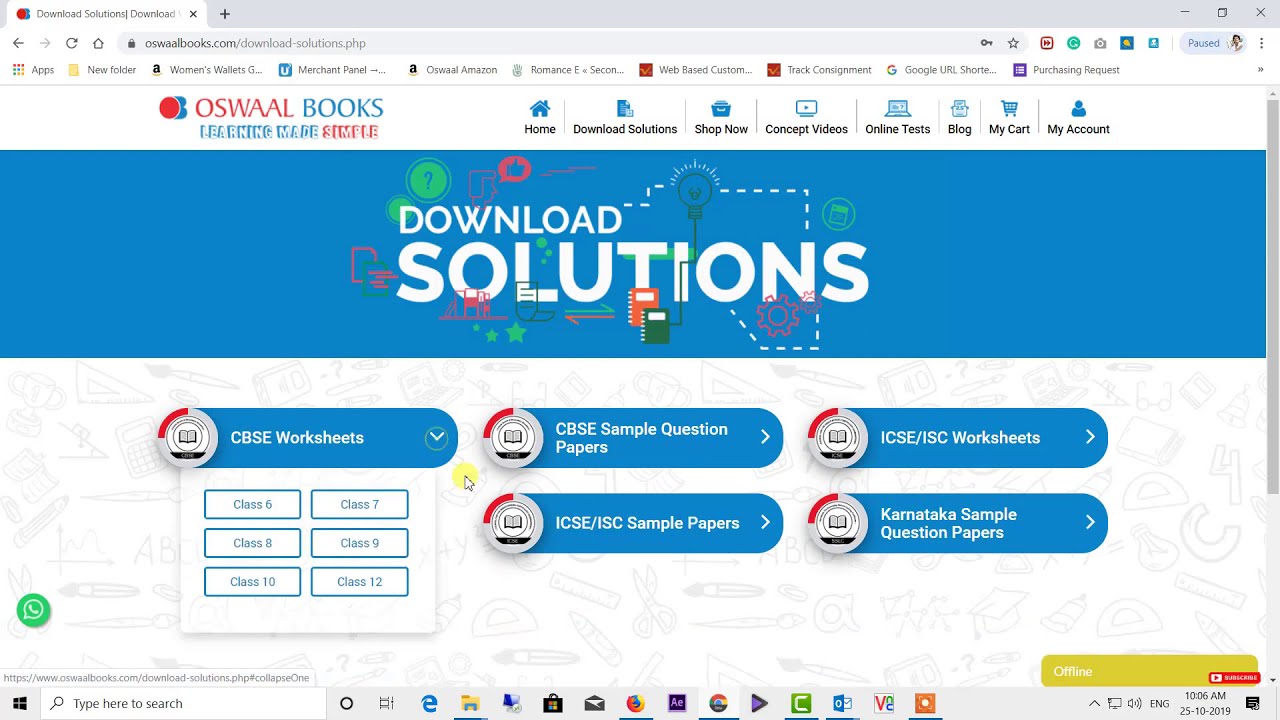The width and height of the screenshot is (1280, 720).
Task: Open a new browser tab
Action: coord(225,14)
